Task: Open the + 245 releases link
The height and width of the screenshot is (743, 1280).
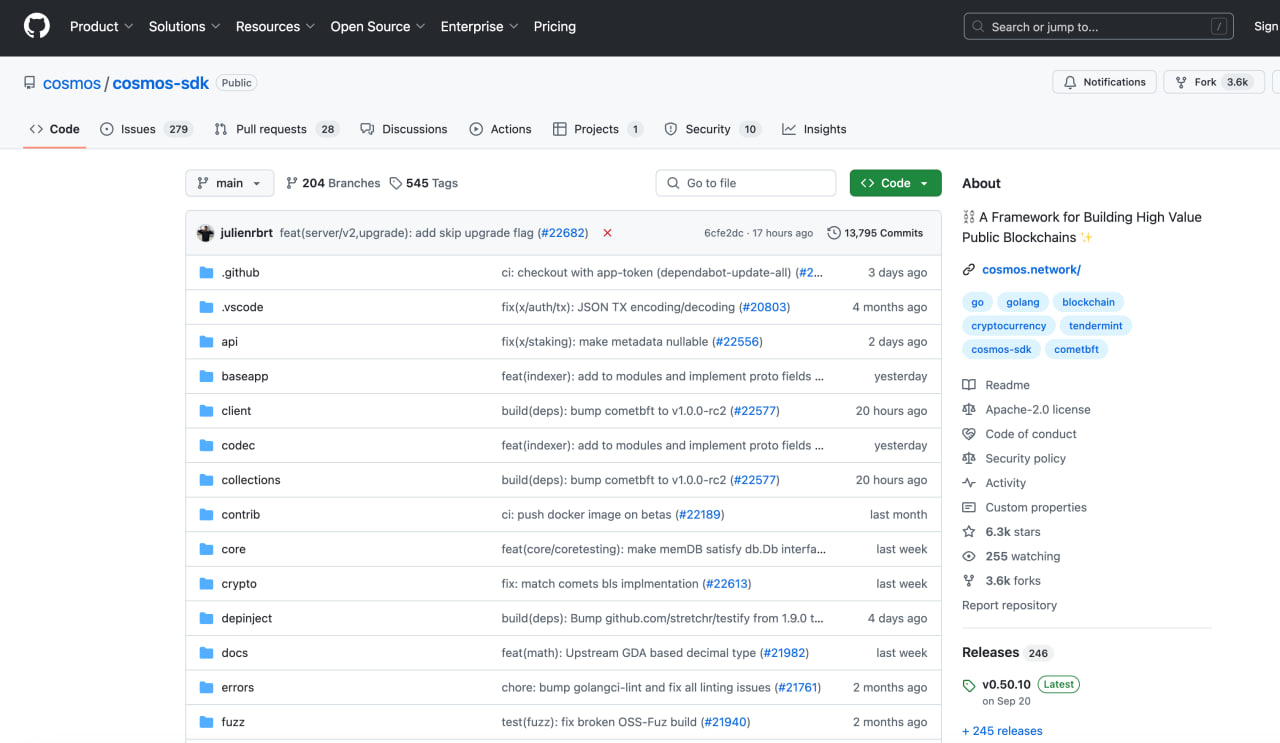Action: point(1002,731)
